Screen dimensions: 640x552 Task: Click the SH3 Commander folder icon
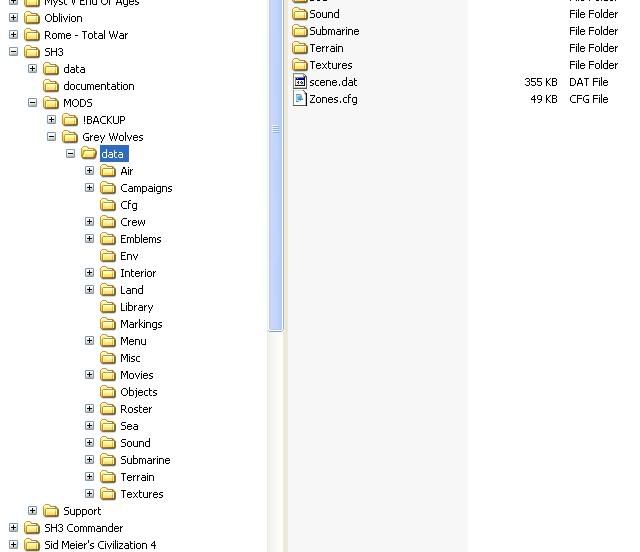32,528
